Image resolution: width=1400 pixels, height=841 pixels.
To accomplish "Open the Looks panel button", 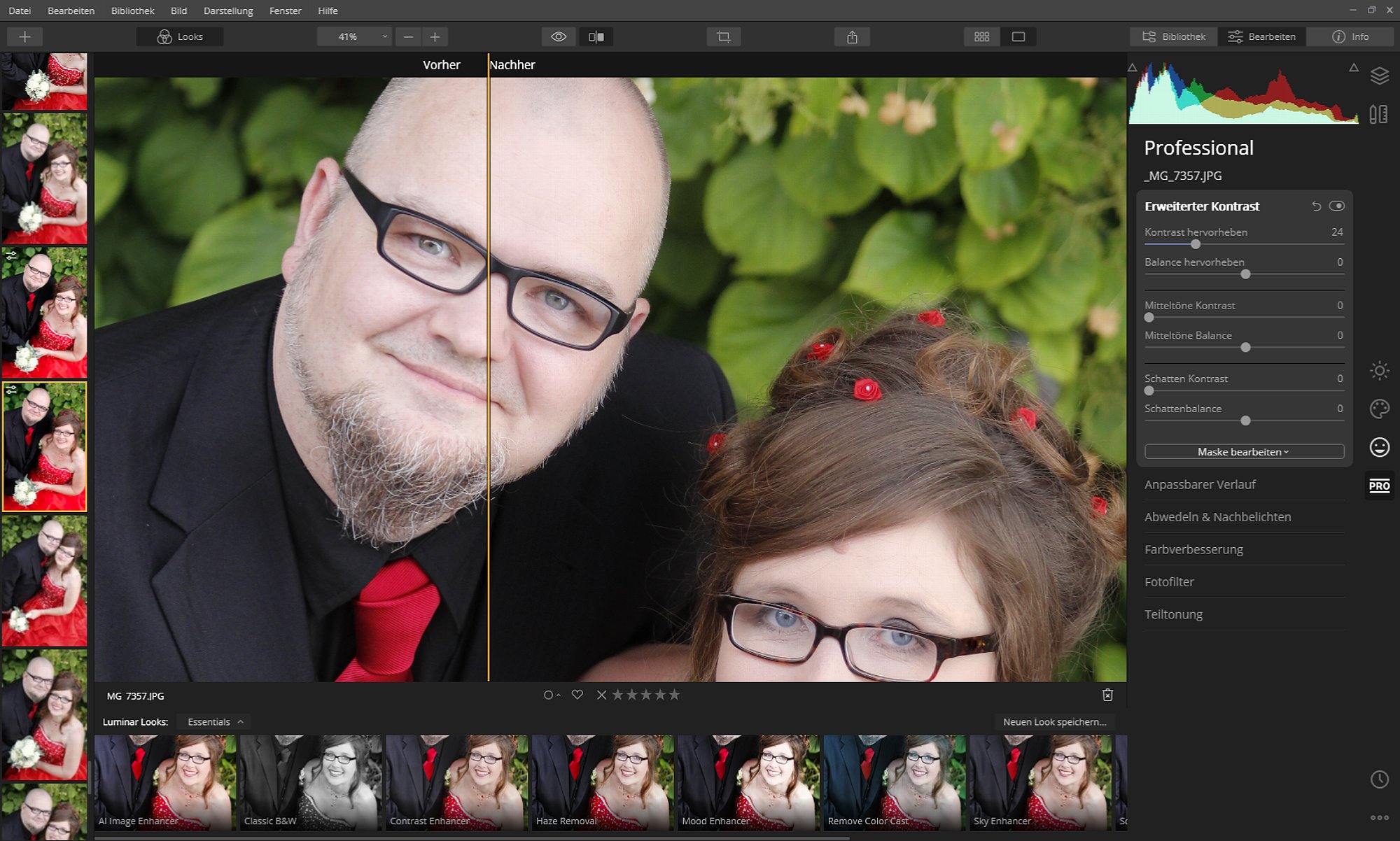I will [180, 36].
